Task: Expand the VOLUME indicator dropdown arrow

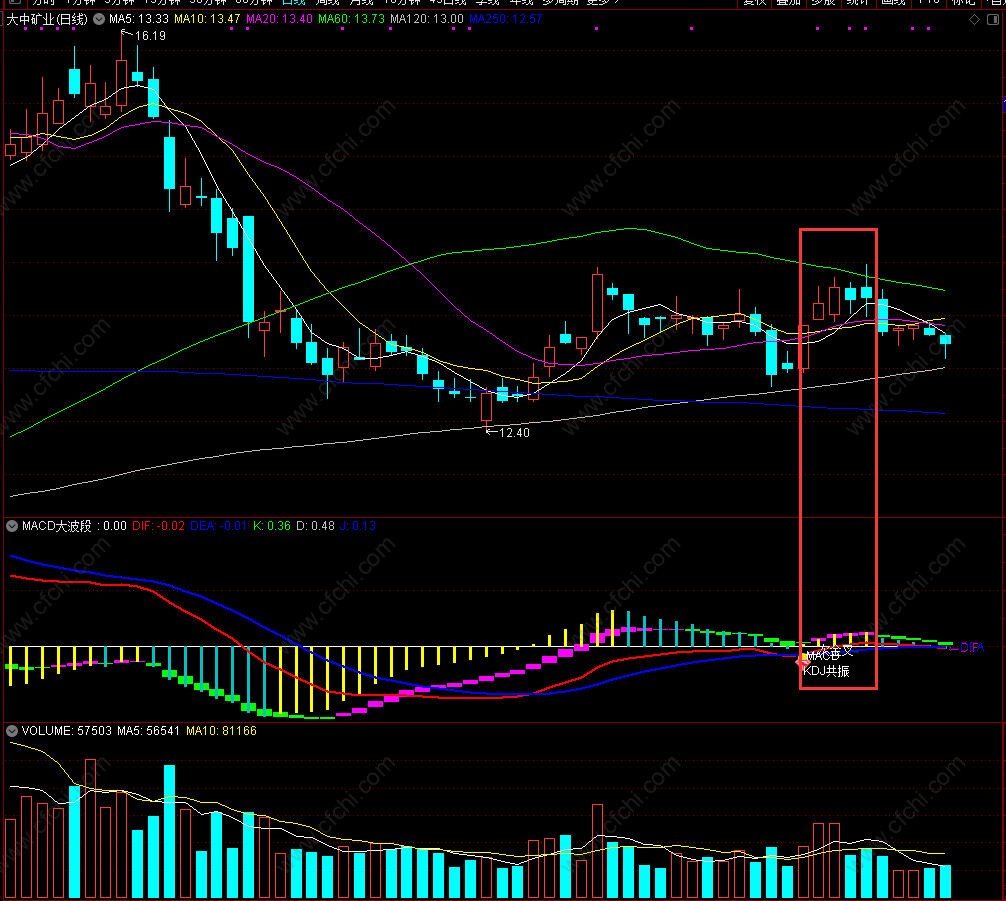Action: tap(12, 731)
